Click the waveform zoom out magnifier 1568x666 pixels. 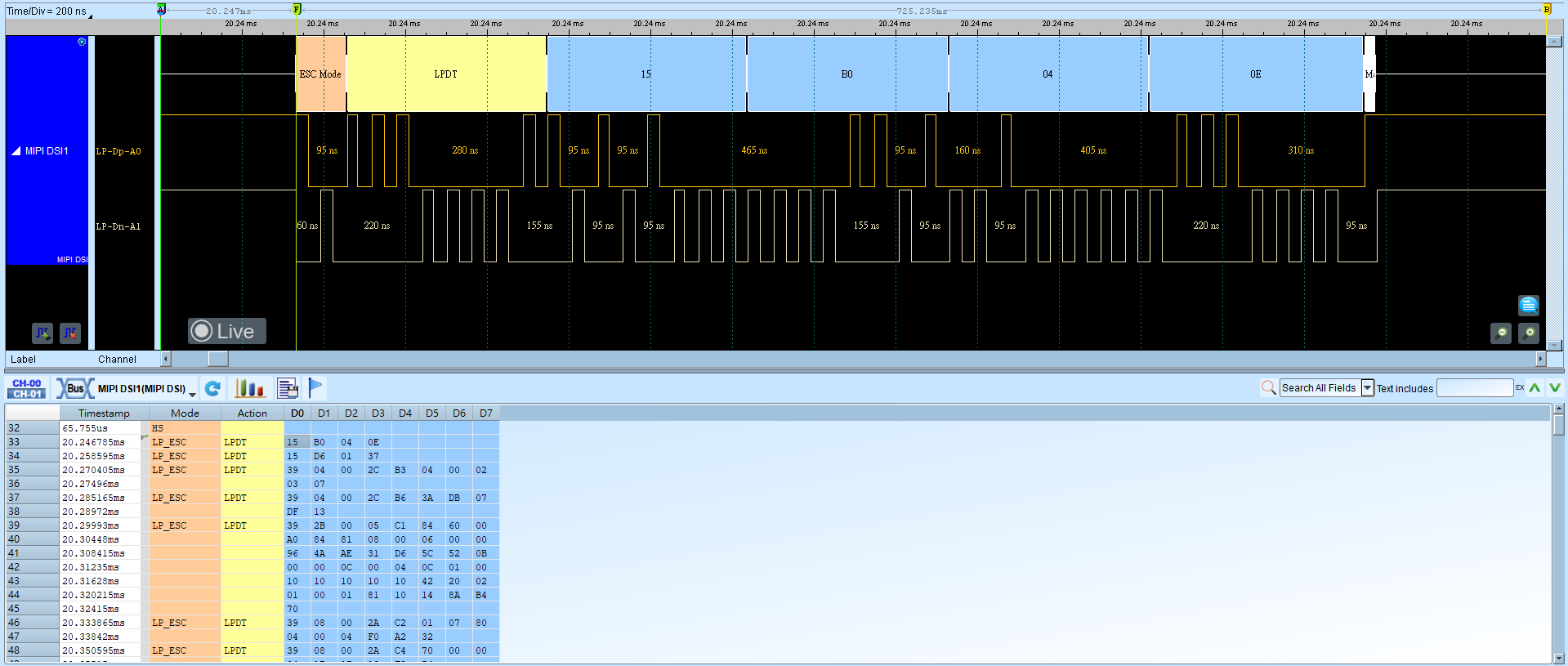(x=1501, y=333)
